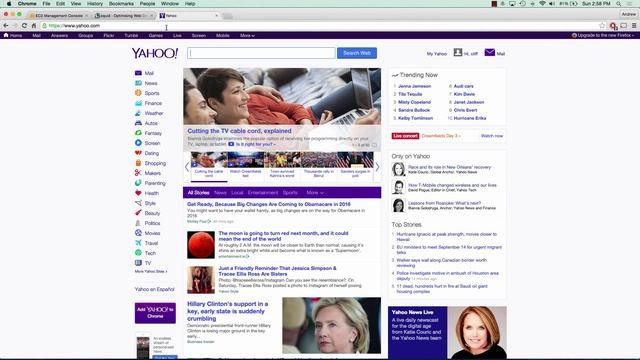Open the Obamacare 2016 changes headline

[x=269, y=204]
